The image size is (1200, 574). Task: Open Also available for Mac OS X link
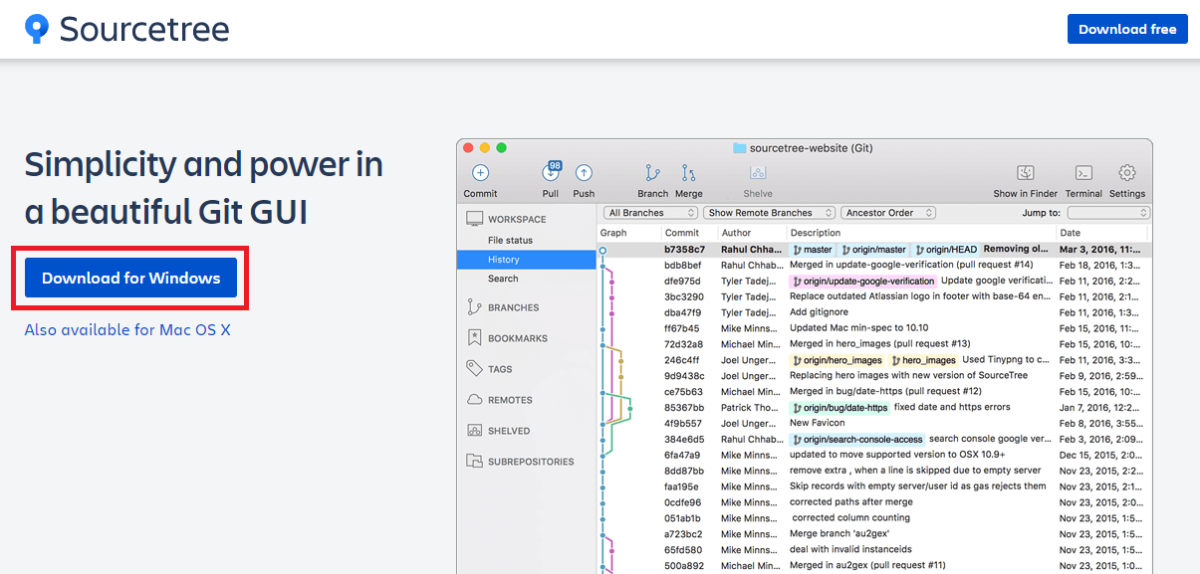[x=127, y=329]
